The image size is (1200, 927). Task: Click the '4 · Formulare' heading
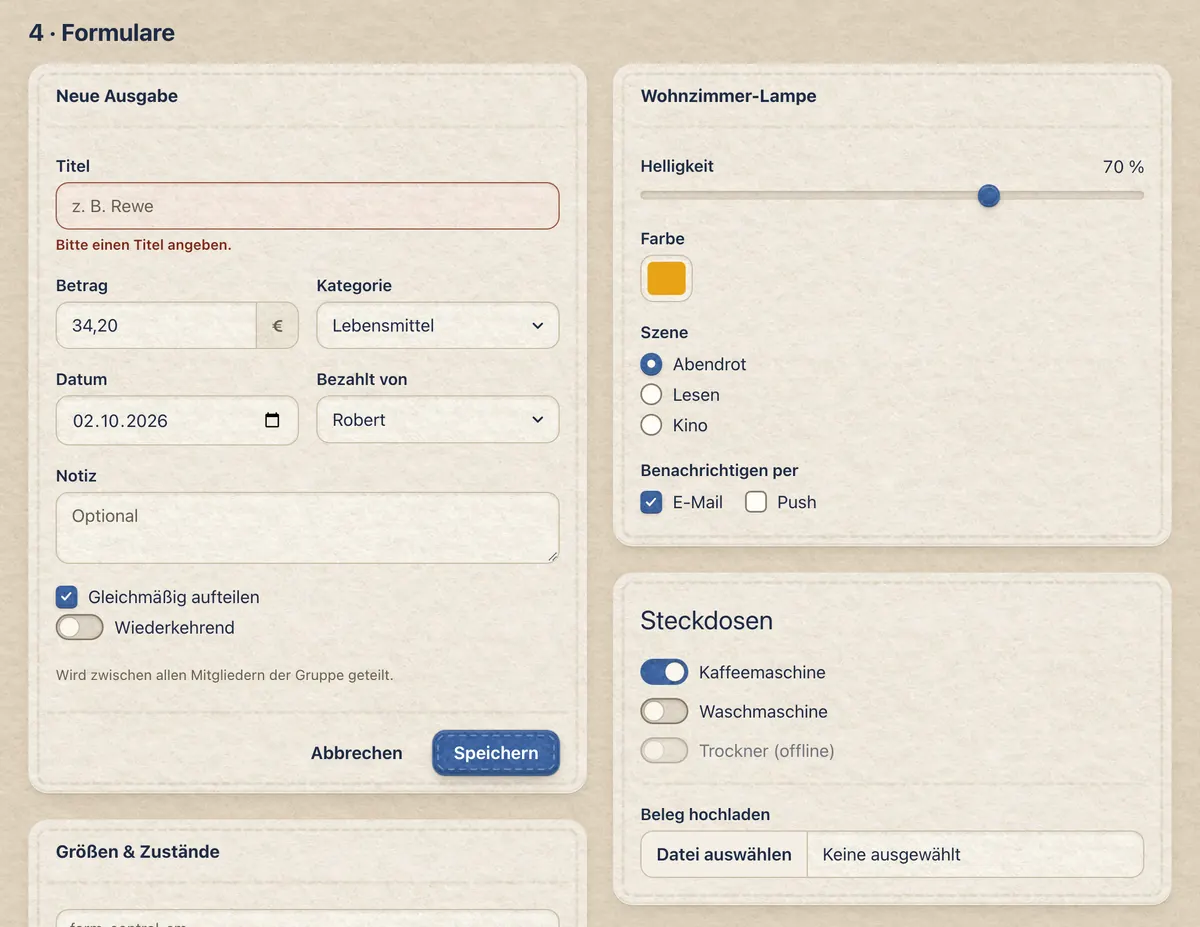pyautogui.click(x=102, y=32)
